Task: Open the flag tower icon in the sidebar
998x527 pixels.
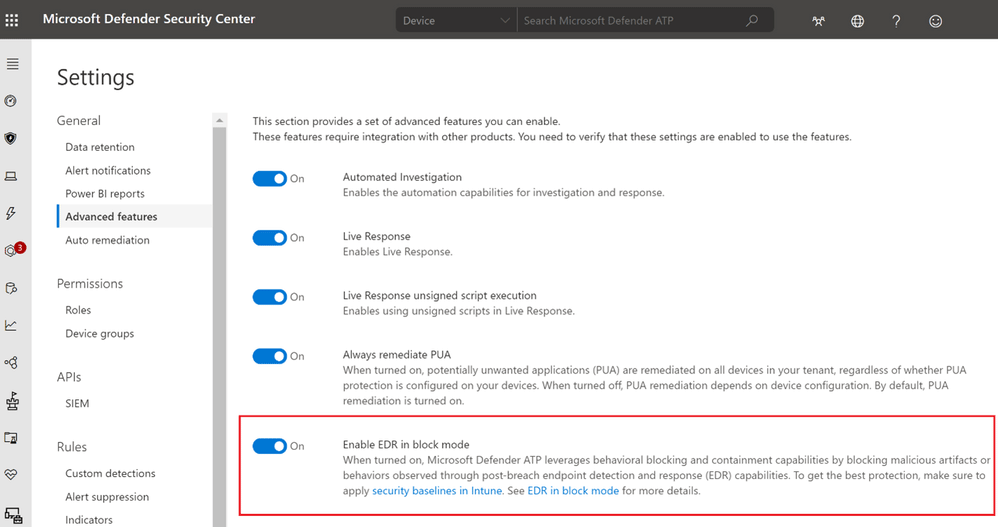Action: pyautogui.click(x=11, y=401)
